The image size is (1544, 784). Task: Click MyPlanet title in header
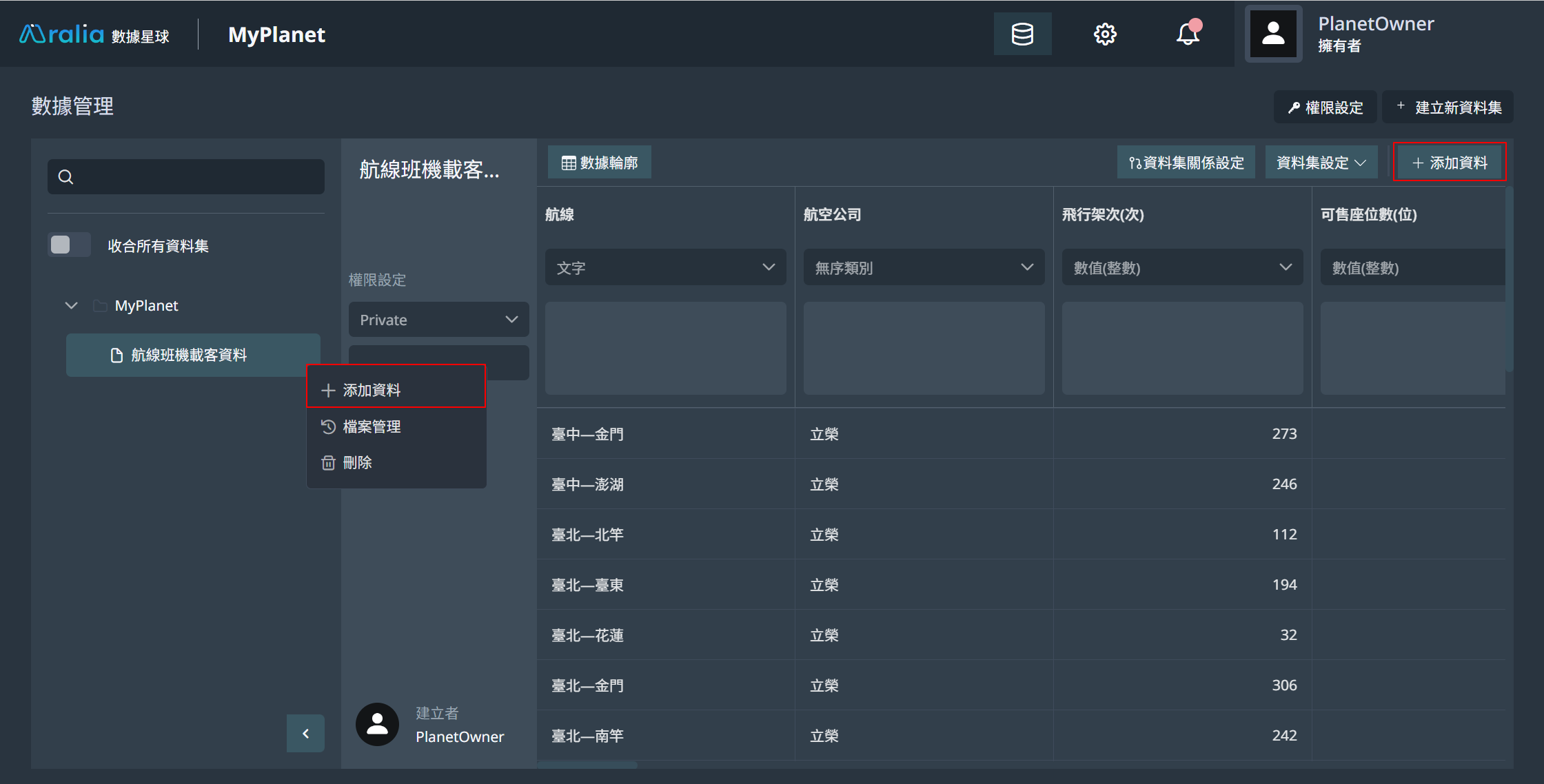276,34
